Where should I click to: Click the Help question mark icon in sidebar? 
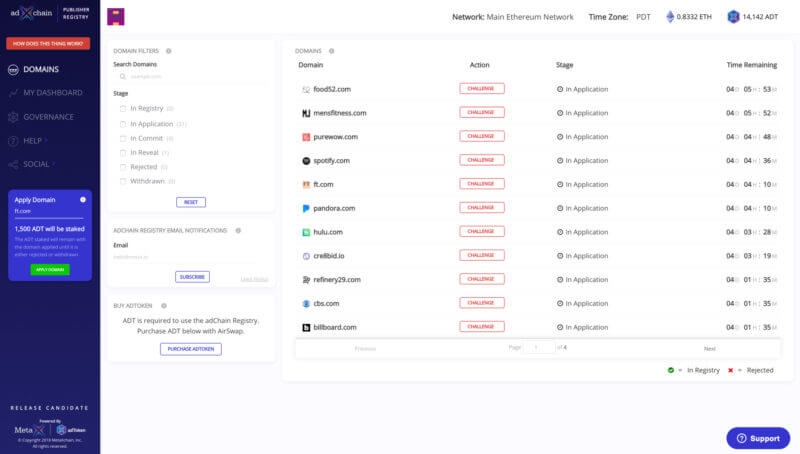[13, 141]
